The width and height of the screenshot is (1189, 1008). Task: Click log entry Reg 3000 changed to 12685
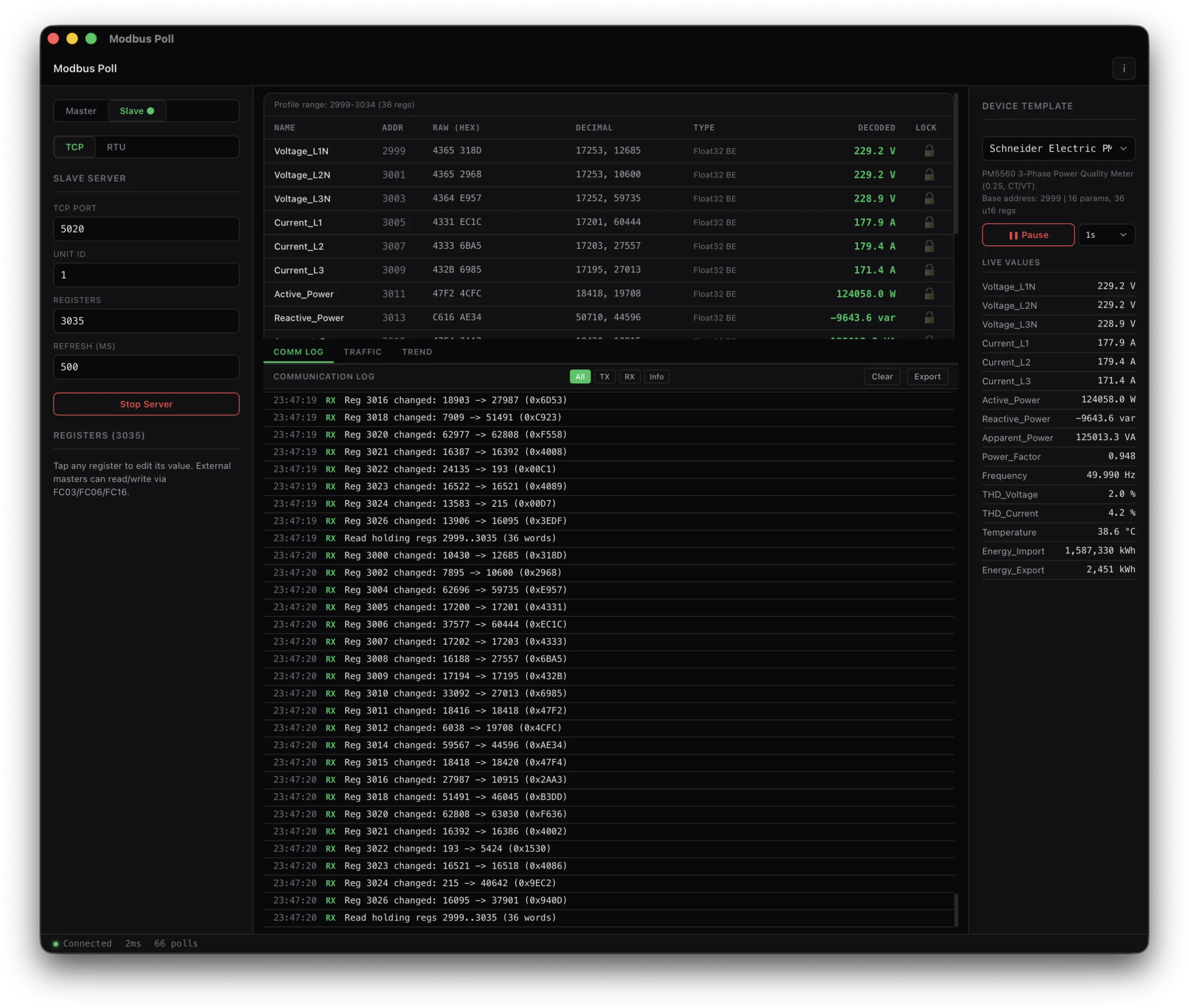click(609, 555)
